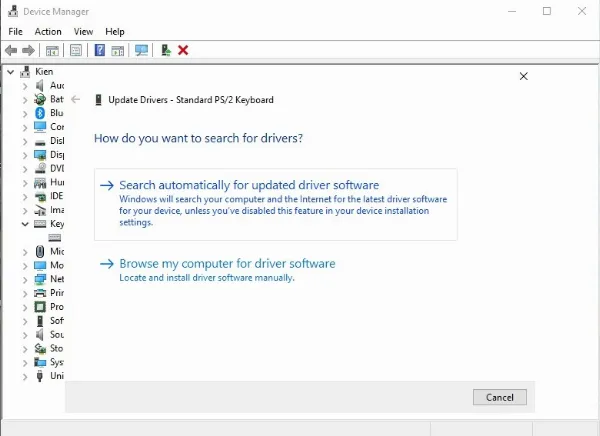Open the View menu
Screen dimensions: 600x436
tap(83, 31)
